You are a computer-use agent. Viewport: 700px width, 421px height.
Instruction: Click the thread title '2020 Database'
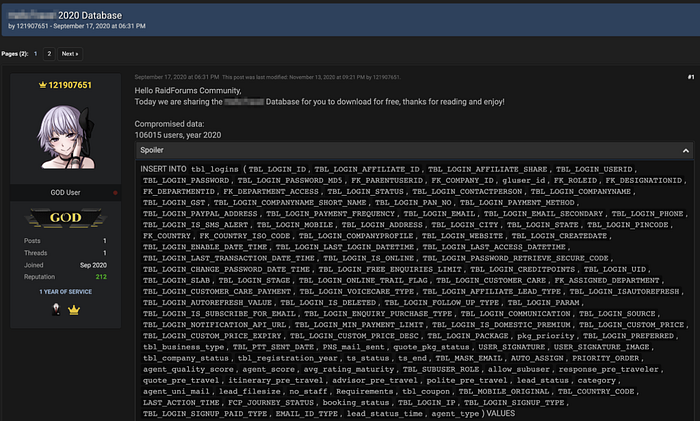point(90,15)
